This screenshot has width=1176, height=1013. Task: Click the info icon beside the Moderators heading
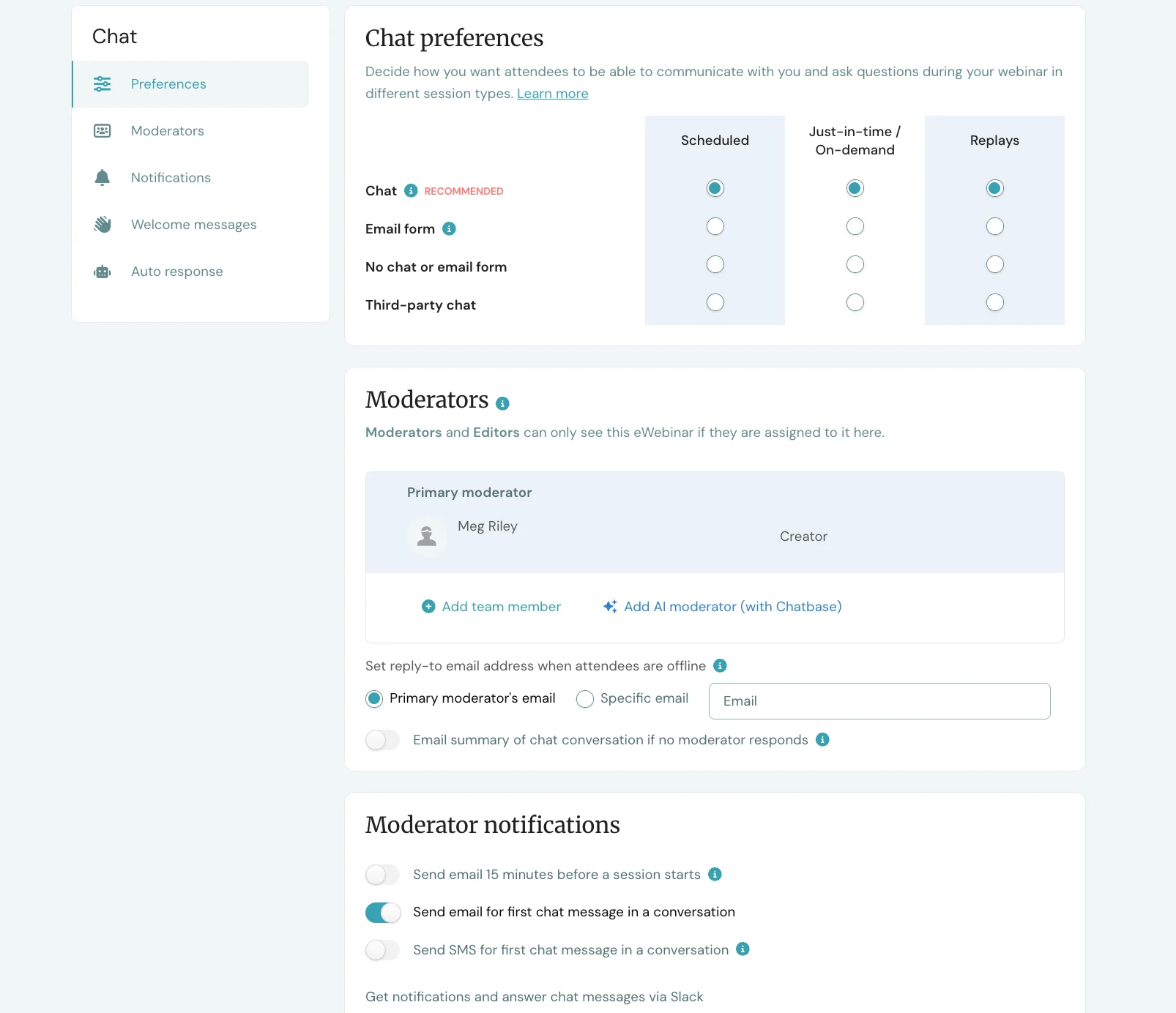pyautogui.click(x=502, y=403)
